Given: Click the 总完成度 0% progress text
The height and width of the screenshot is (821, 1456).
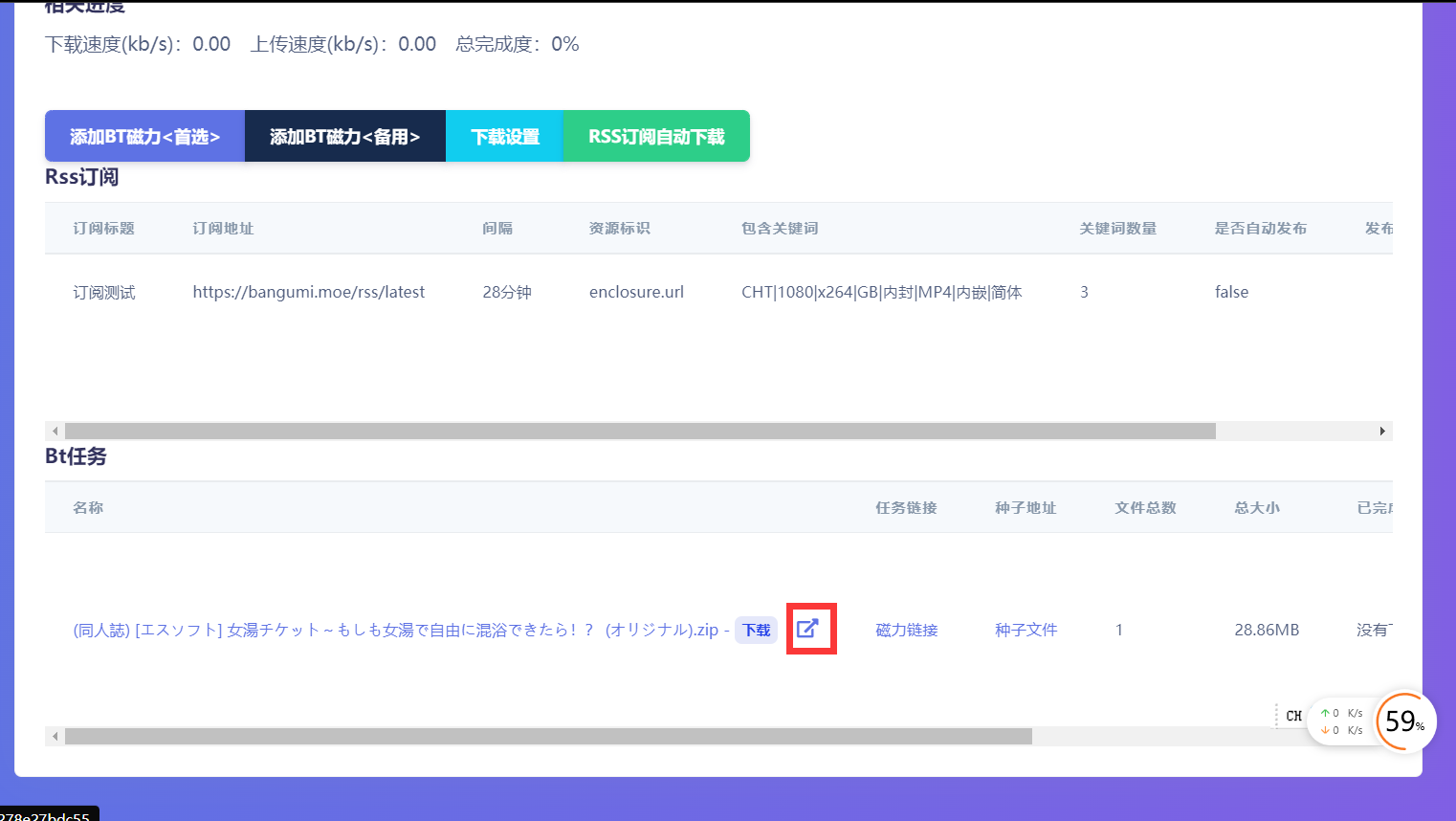Looking at the screenshot, I should coord(518,44).
